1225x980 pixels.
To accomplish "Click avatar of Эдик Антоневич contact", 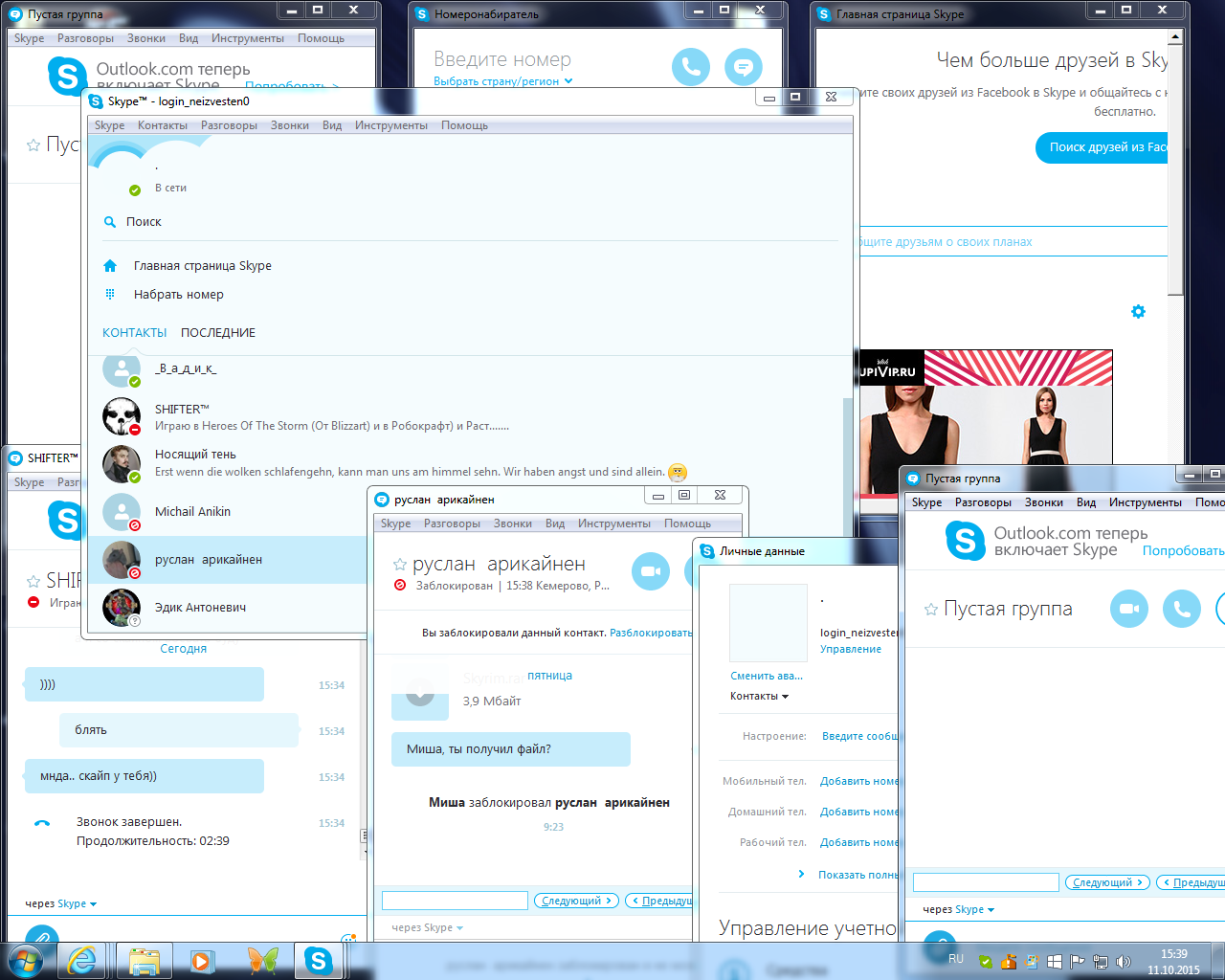I will point(122,608).
